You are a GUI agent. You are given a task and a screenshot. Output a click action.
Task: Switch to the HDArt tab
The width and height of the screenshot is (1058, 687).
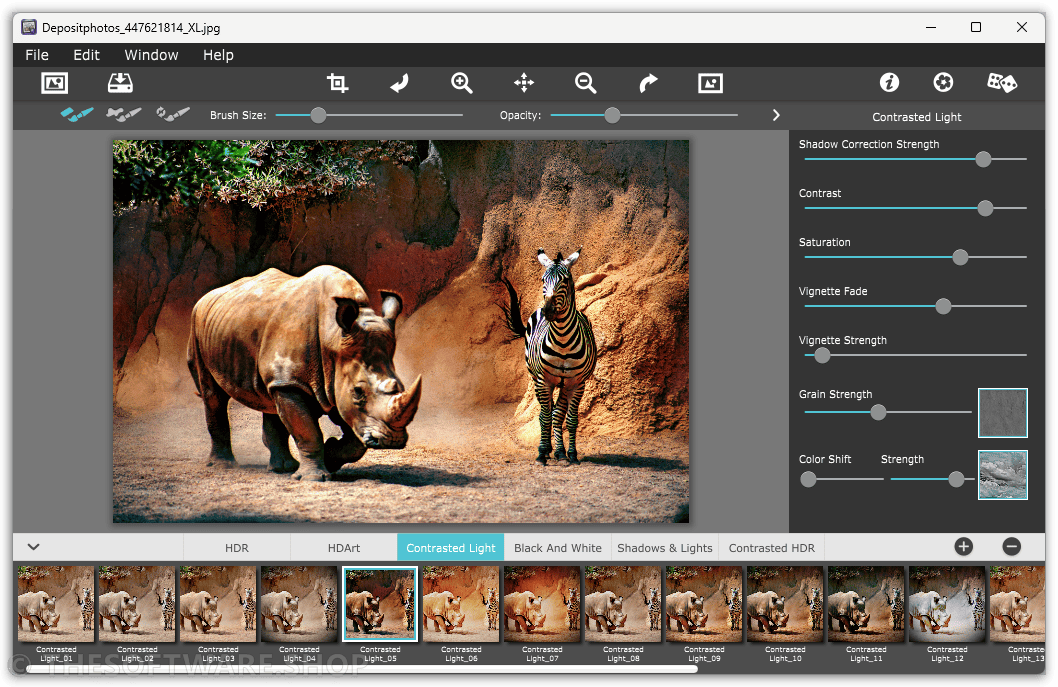(x=343, y=547)
